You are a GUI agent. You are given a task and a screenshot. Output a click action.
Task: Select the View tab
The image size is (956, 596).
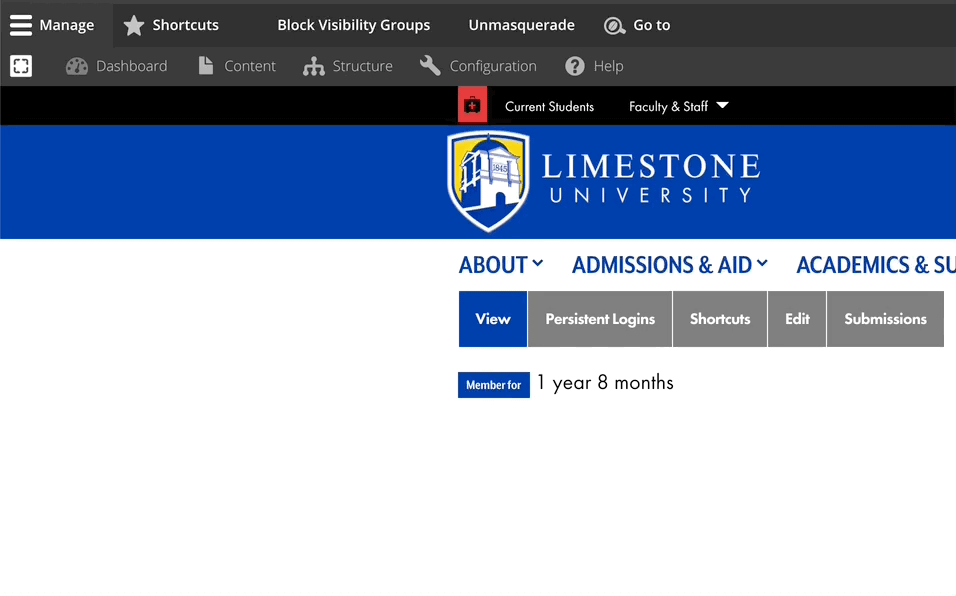tap(493, 319)
